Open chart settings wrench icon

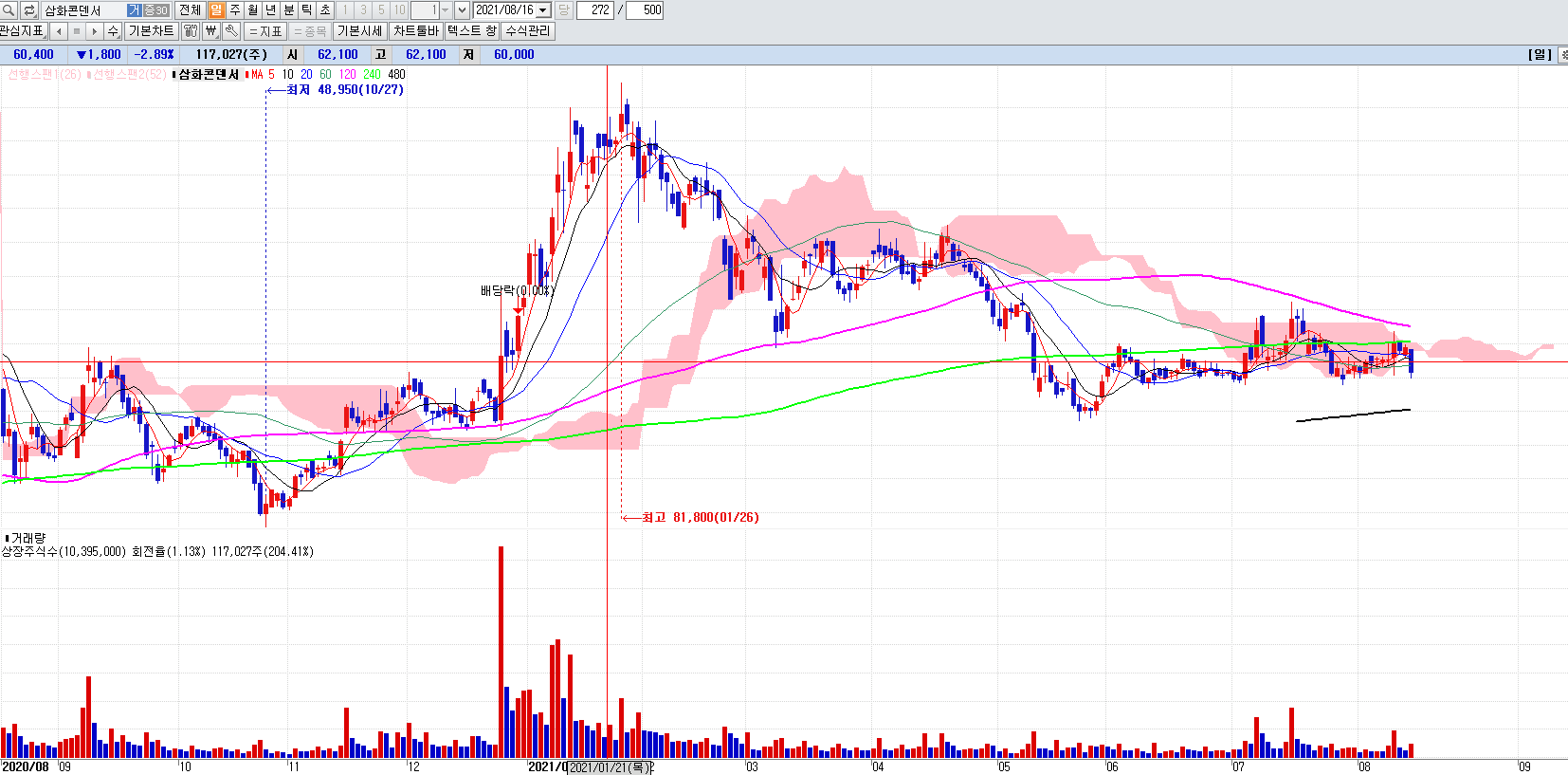tap(231, 31)
